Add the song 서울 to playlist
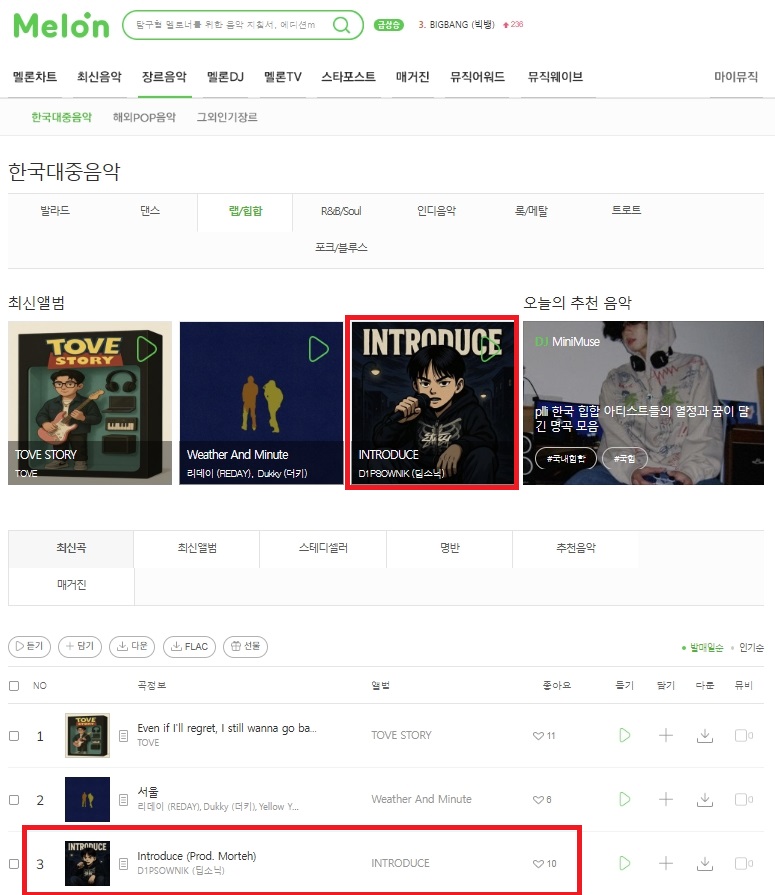 [665, 799]
